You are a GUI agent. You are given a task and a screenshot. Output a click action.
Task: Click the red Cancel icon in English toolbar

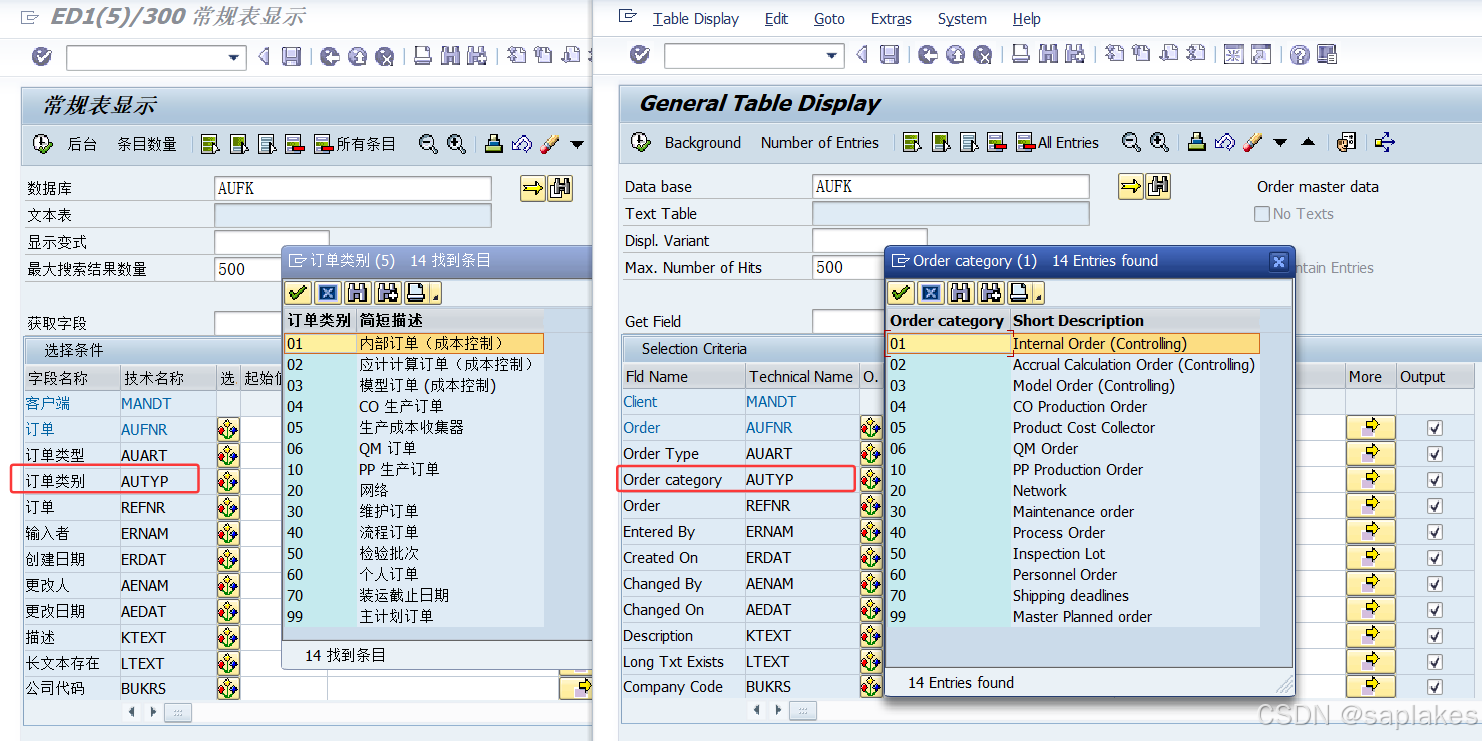[983, 55]
